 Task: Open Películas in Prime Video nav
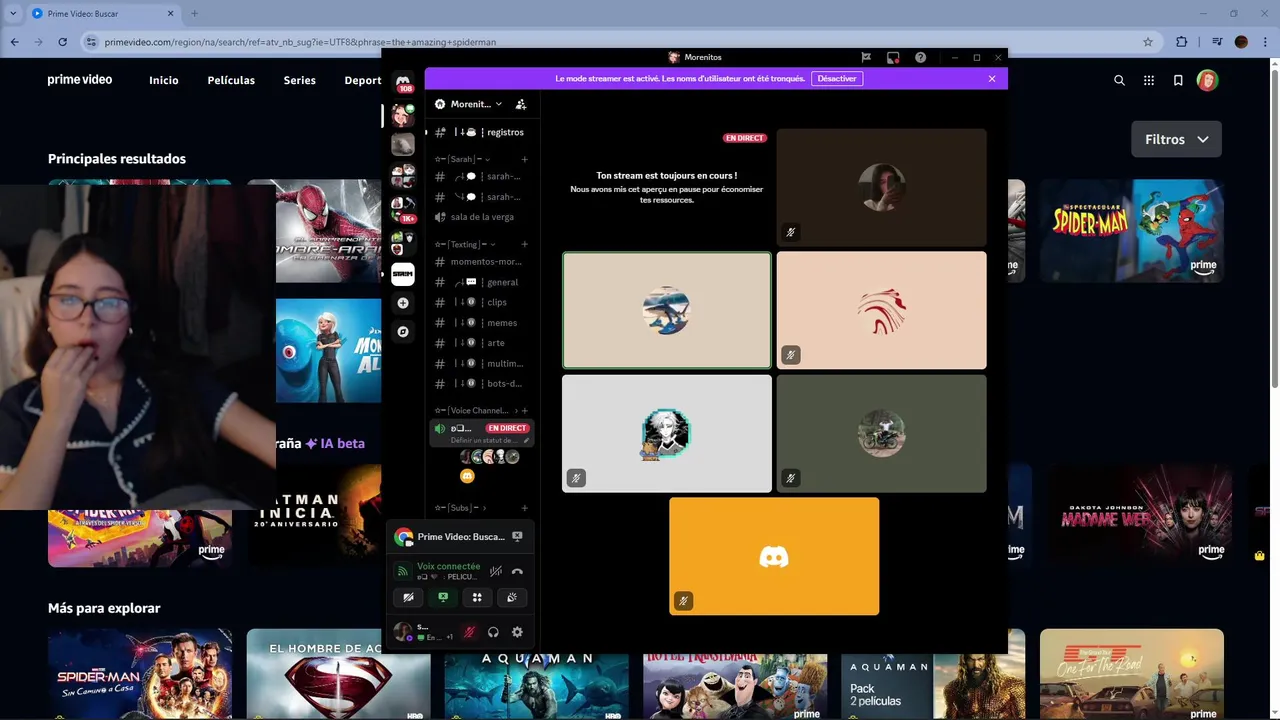pyautogui.click(x=231, y=80)
